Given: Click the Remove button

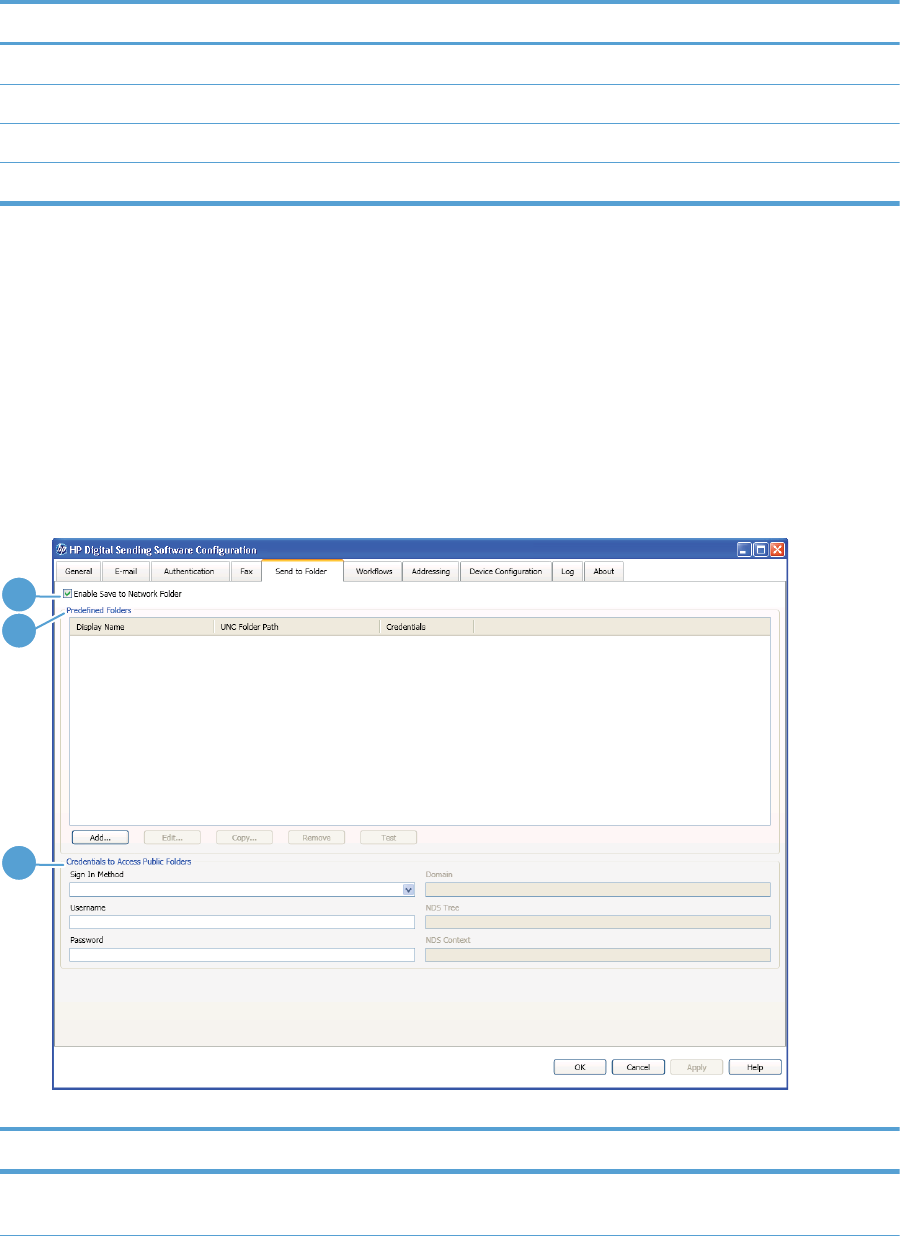Looking at the screenshot, I should pos(316,837).
